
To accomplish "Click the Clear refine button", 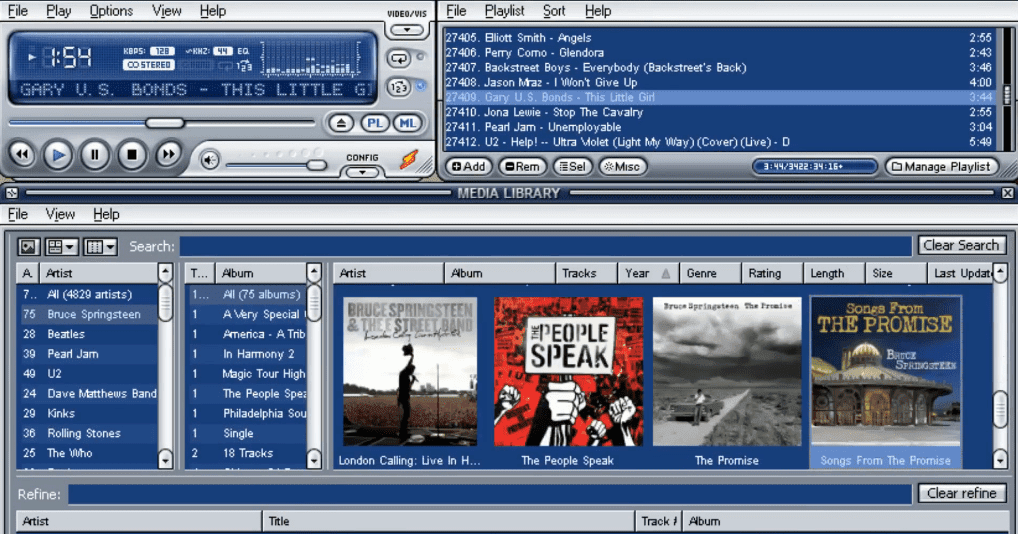I will pyautogui.click(x=962, y=493).
